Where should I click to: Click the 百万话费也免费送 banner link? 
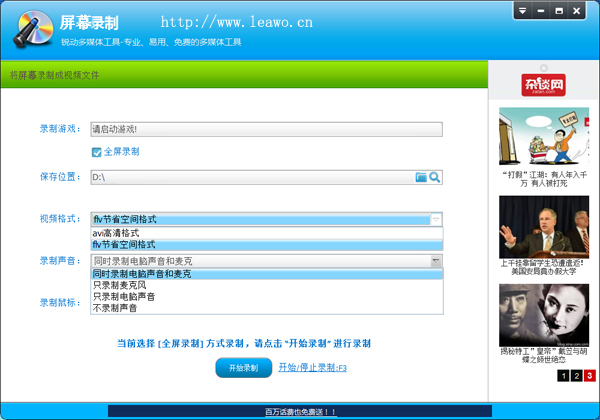(301, 411)
